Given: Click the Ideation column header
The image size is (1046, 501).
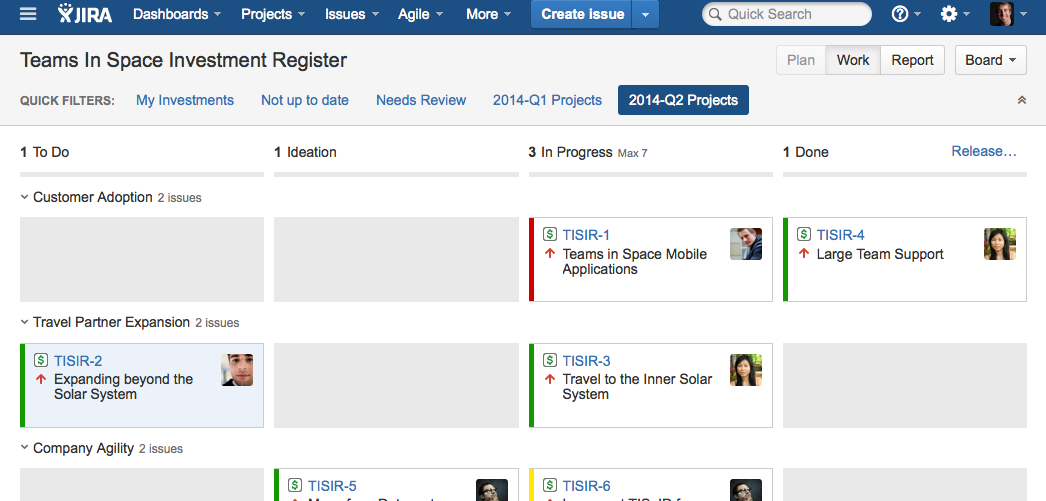Looking at the screenshot, I should [312, 152].
